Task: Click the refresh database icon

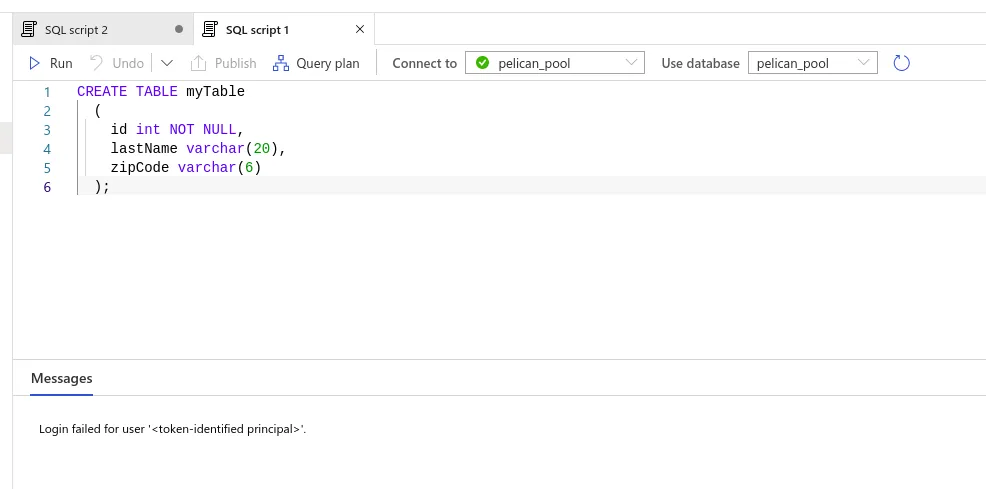Action: 901,63
